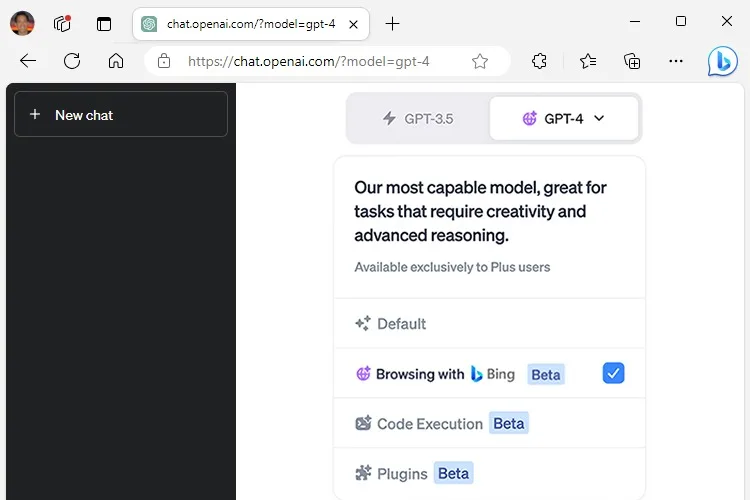Image resolution: width=750 pixels, height=500 pixels.
Task: Open the Collections icon in the toolbar
Action: click(x=632, y=61)
